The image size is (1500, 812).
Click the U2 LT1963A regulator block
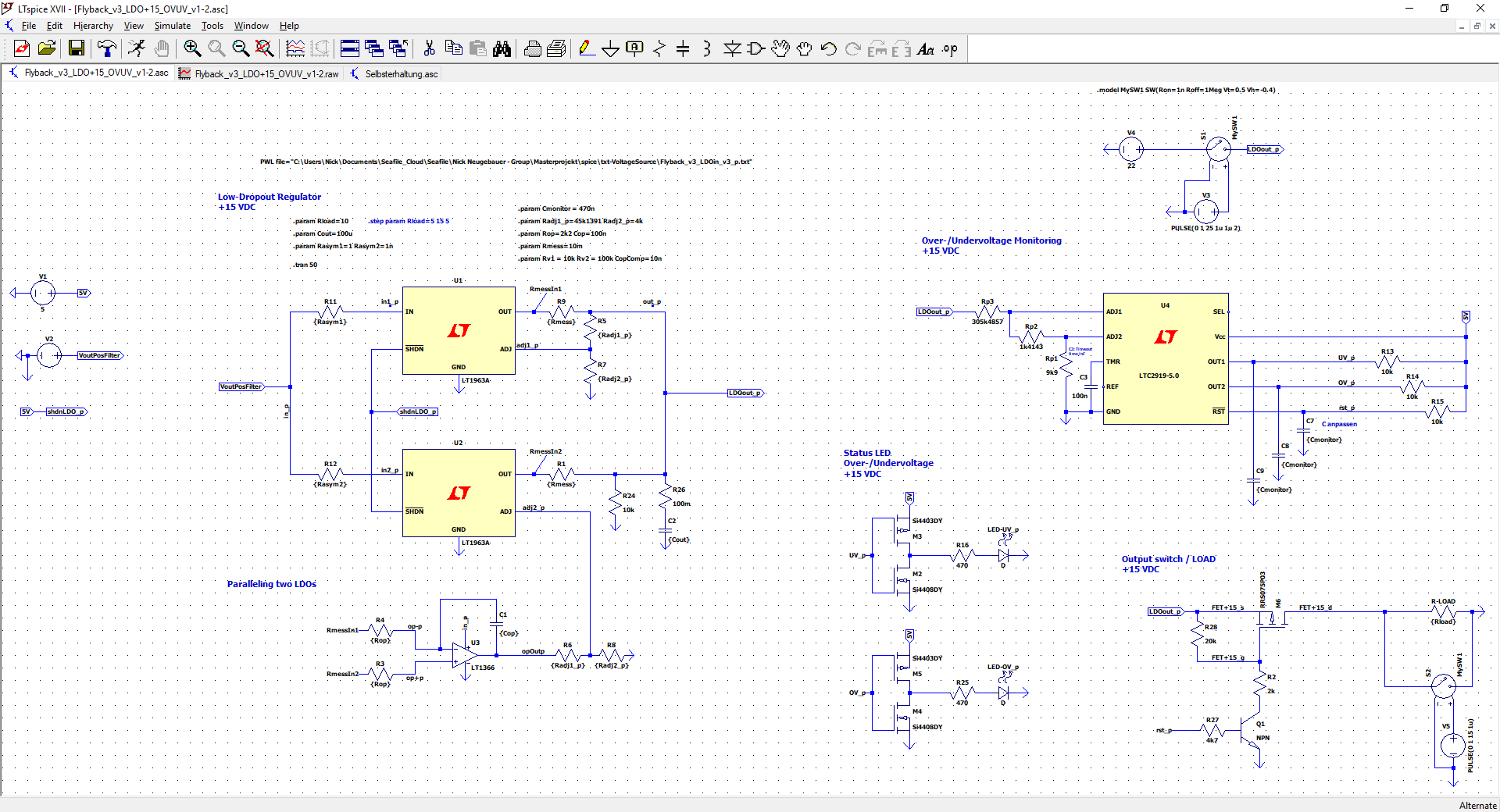pyautogui.click(x=459, y=493)
